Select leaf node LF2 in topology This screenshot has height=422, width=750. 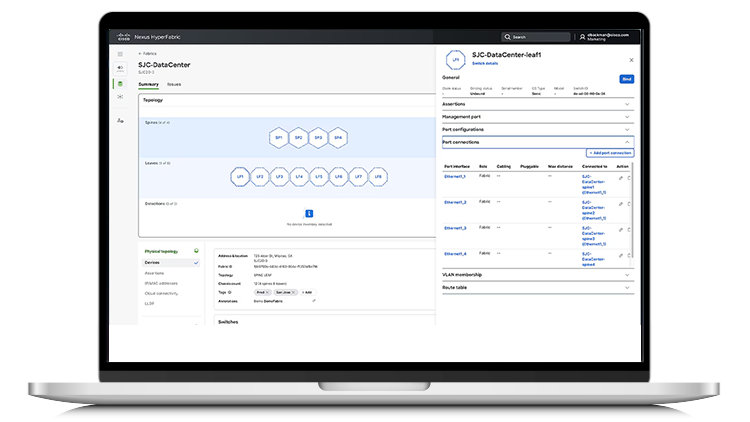[x=260, y=177]
